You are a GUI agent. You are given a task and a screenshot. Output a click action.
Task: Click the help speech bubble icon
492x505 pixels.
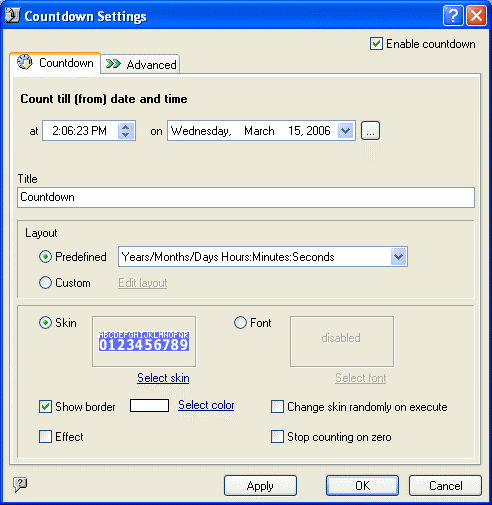click(20, 484)
